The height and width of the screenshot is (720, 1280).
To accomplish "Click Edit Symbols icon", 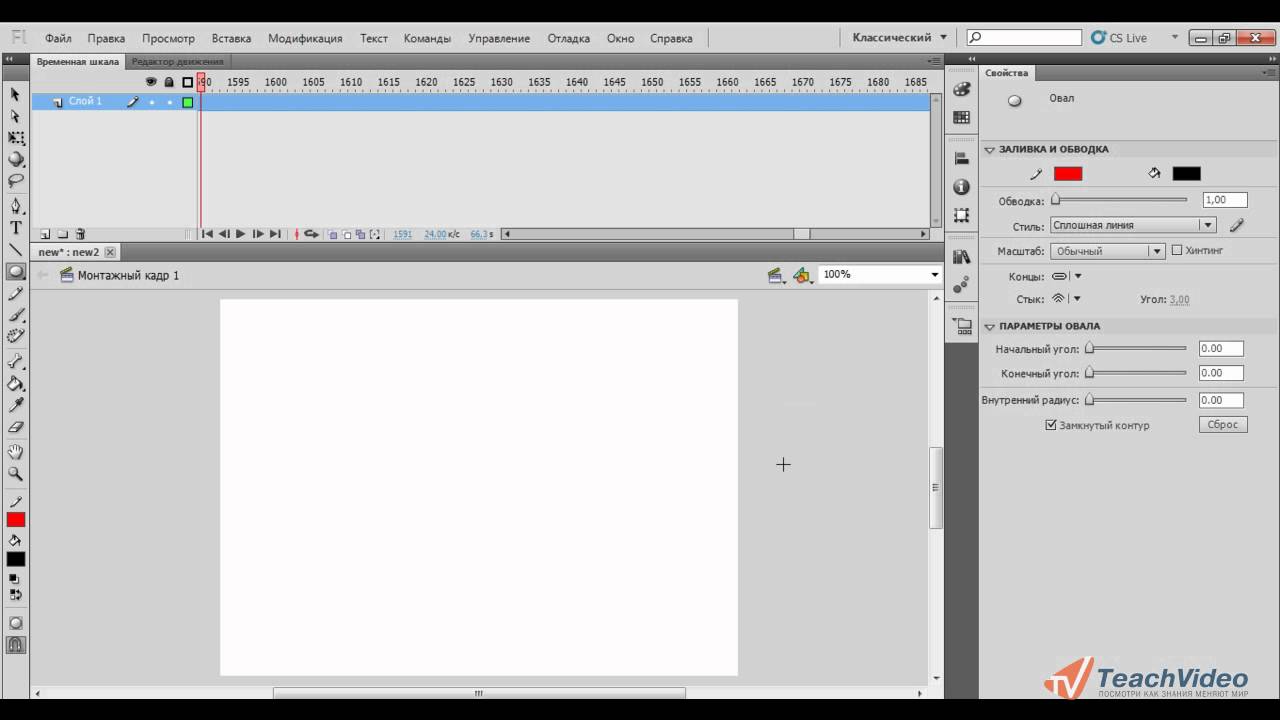I will tap(801, 275).
